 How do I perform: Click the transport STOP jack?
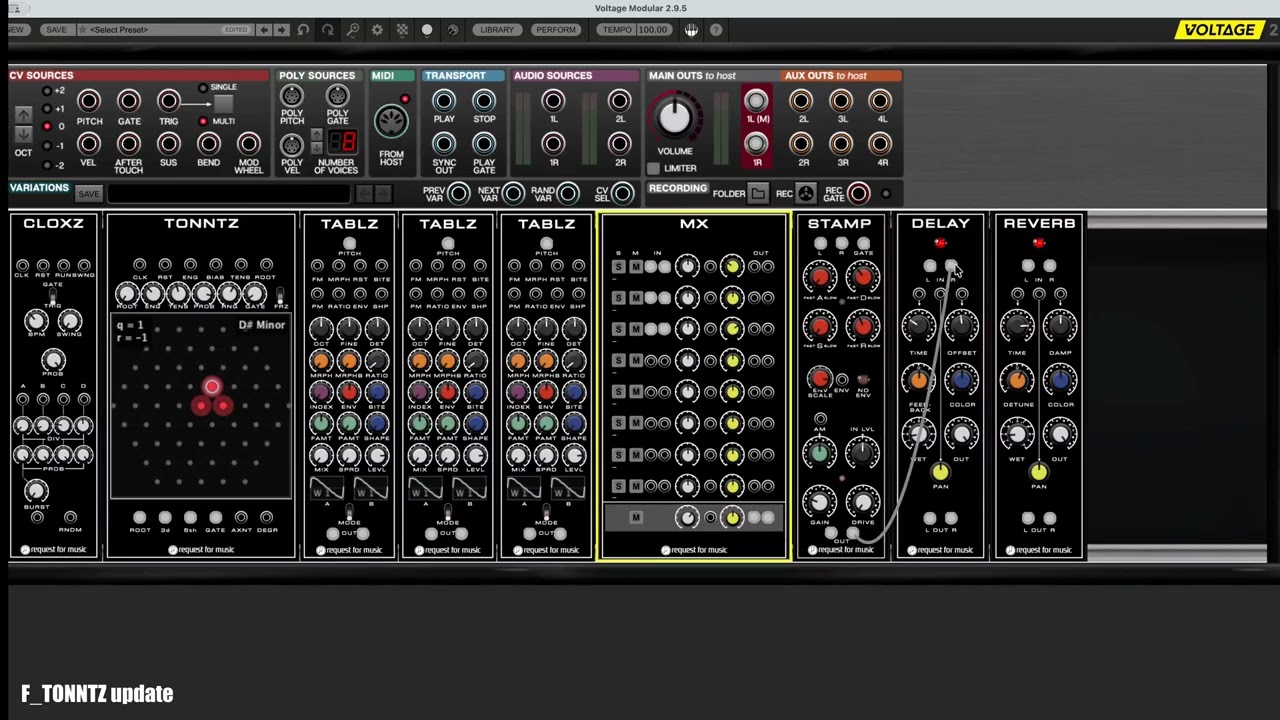(484, 101)
